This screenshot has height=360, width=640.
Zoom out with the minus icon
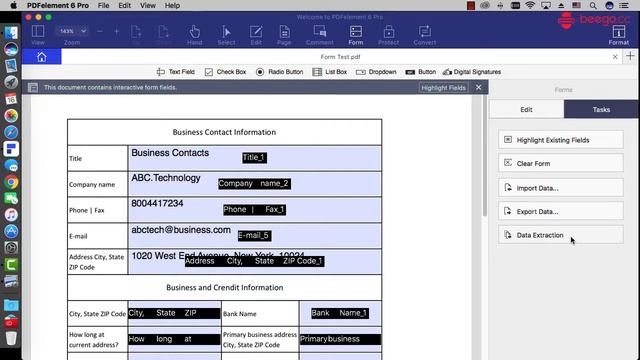point(100,31)
